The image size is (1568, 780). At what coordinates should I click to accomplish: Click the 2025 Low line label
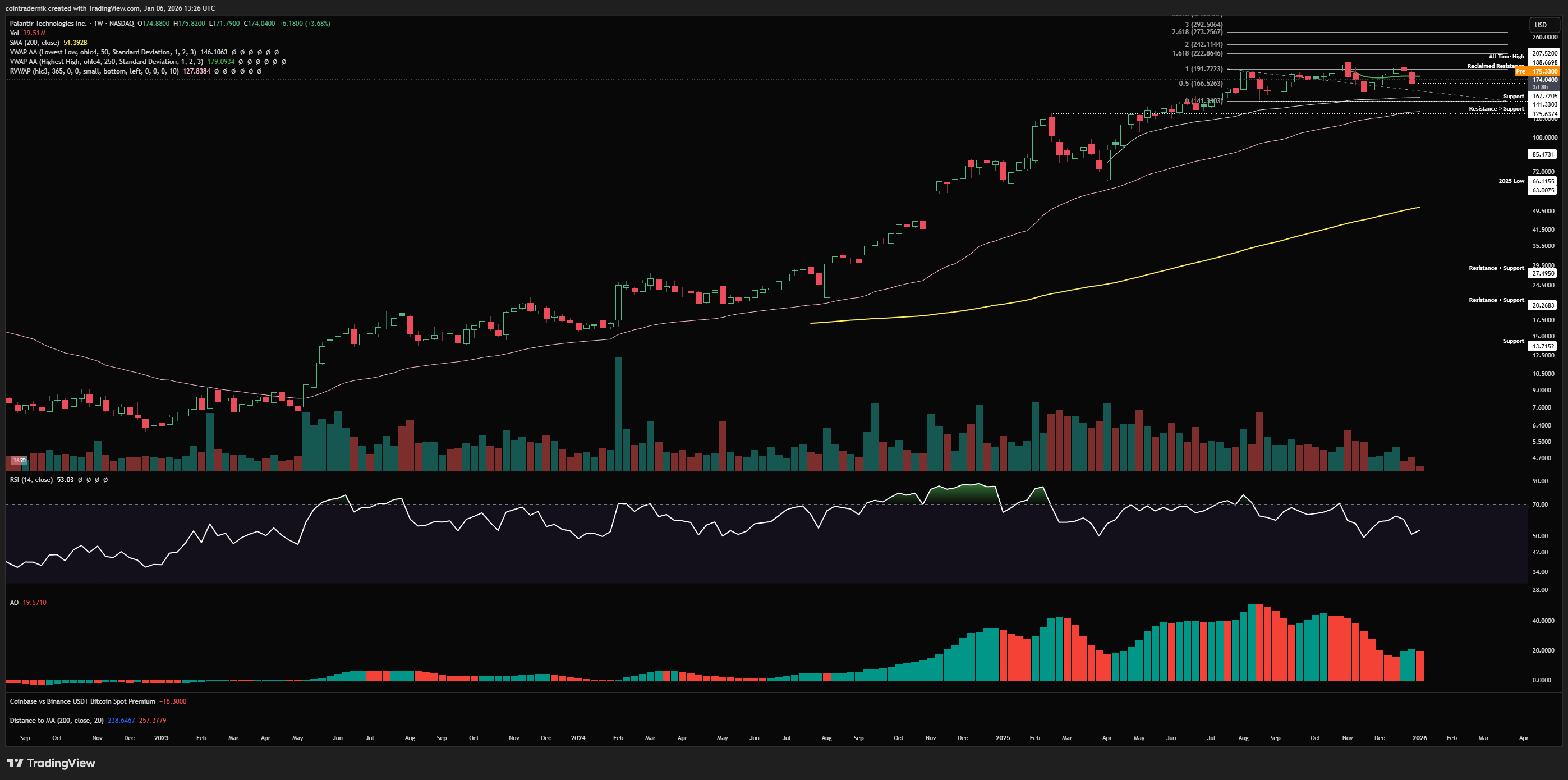click(1511, 181)
